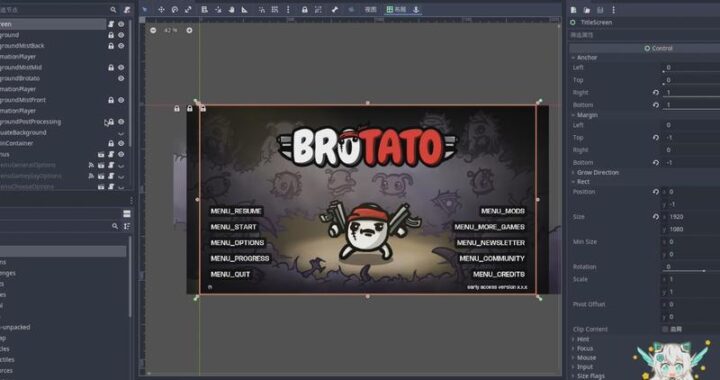This screenshot has width=720, height=380.
Task: Select the Scale mode tool
Action: 188,9
